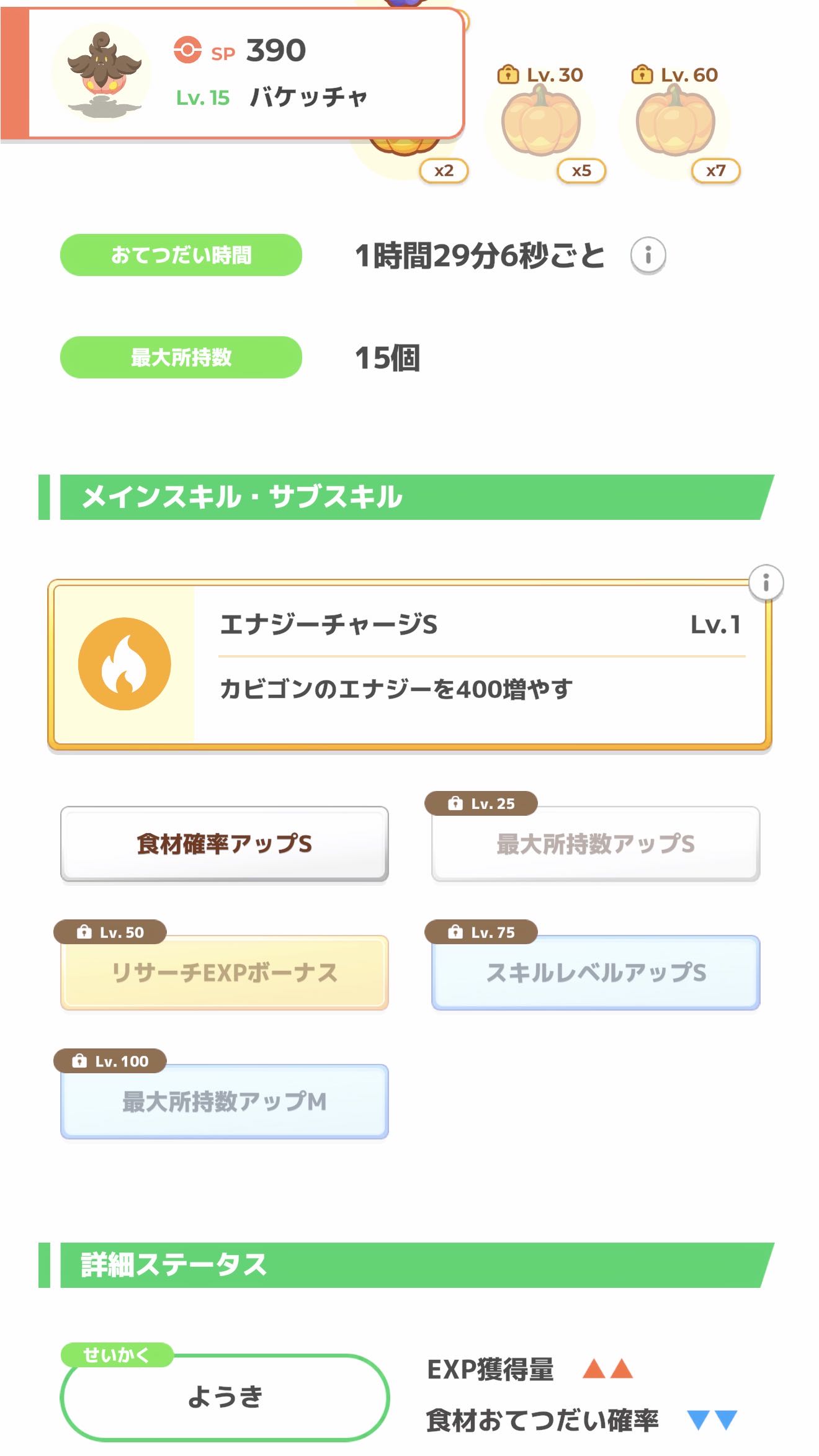
Task: Tap the 最大所持数アップM sub skill
Action: point(225,1102)
